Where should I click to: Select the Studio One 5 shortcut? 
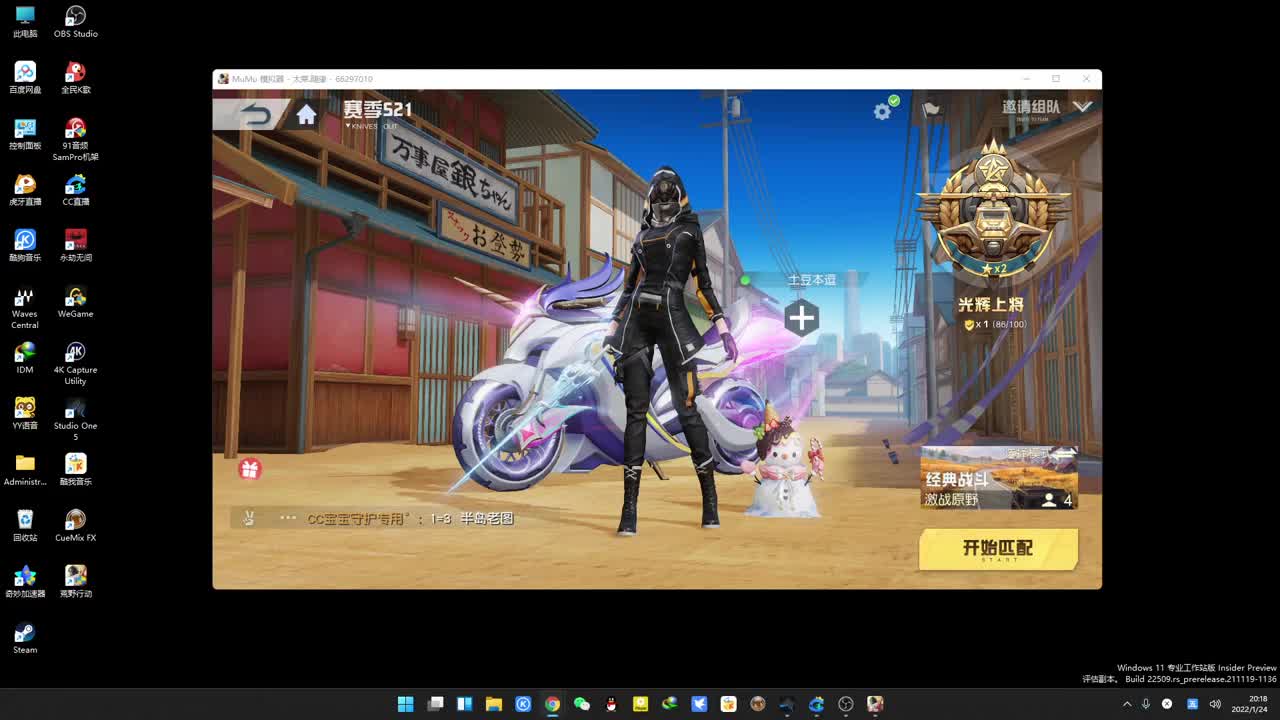coord(75,420)
